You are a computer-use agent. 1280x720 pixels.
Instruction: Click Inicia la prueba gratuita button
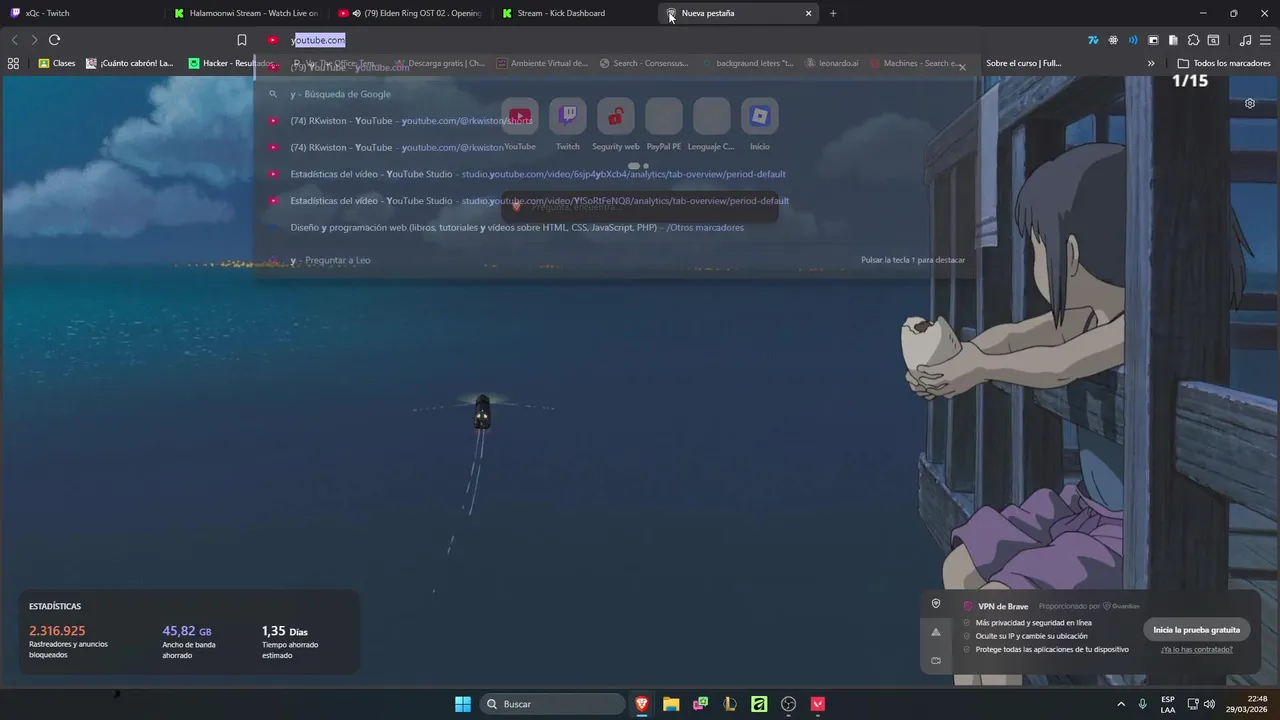tap(1196, 630)
